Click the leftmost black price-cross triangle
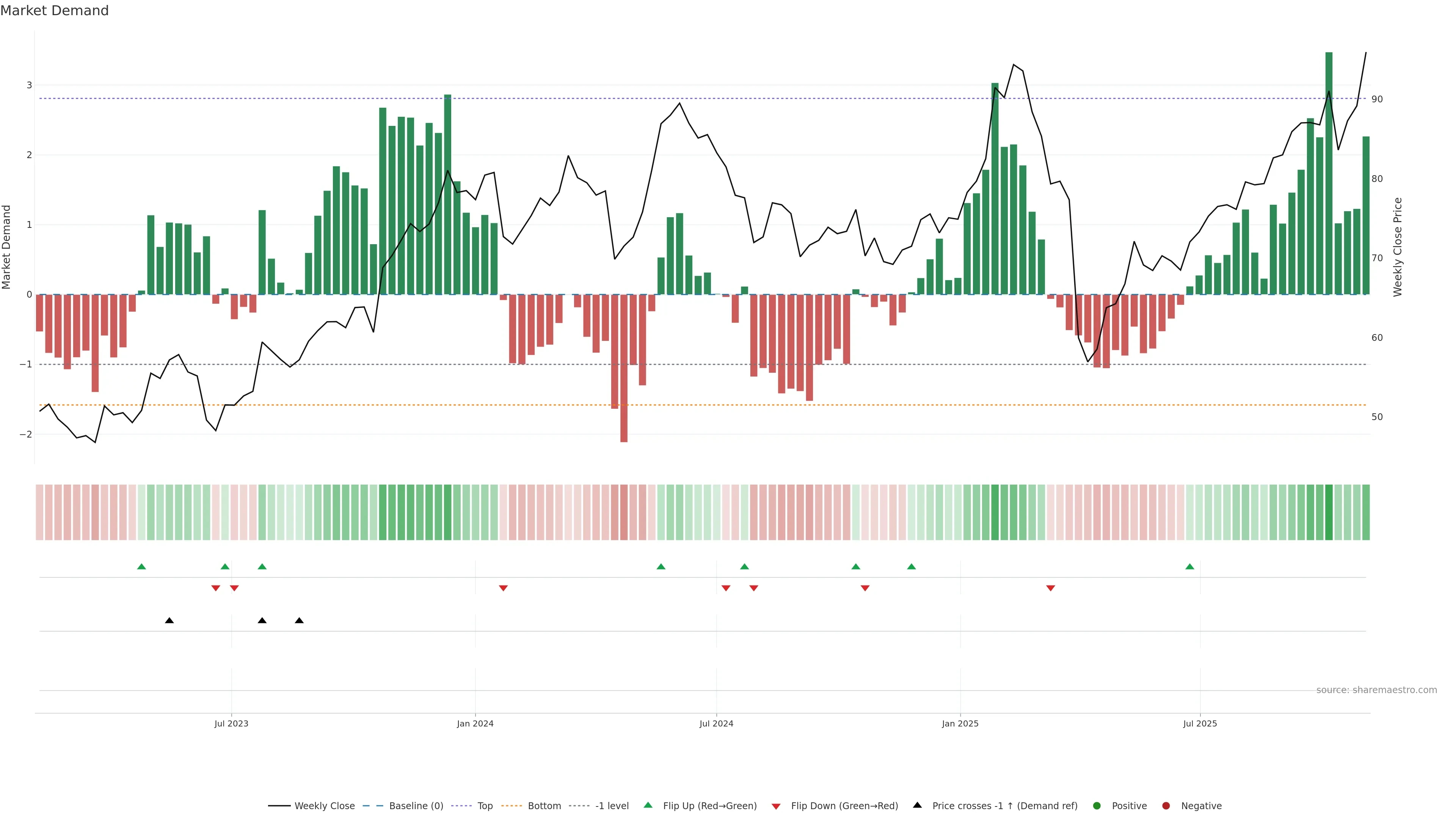Viewport: 1456px width, 819px height. 169,621
